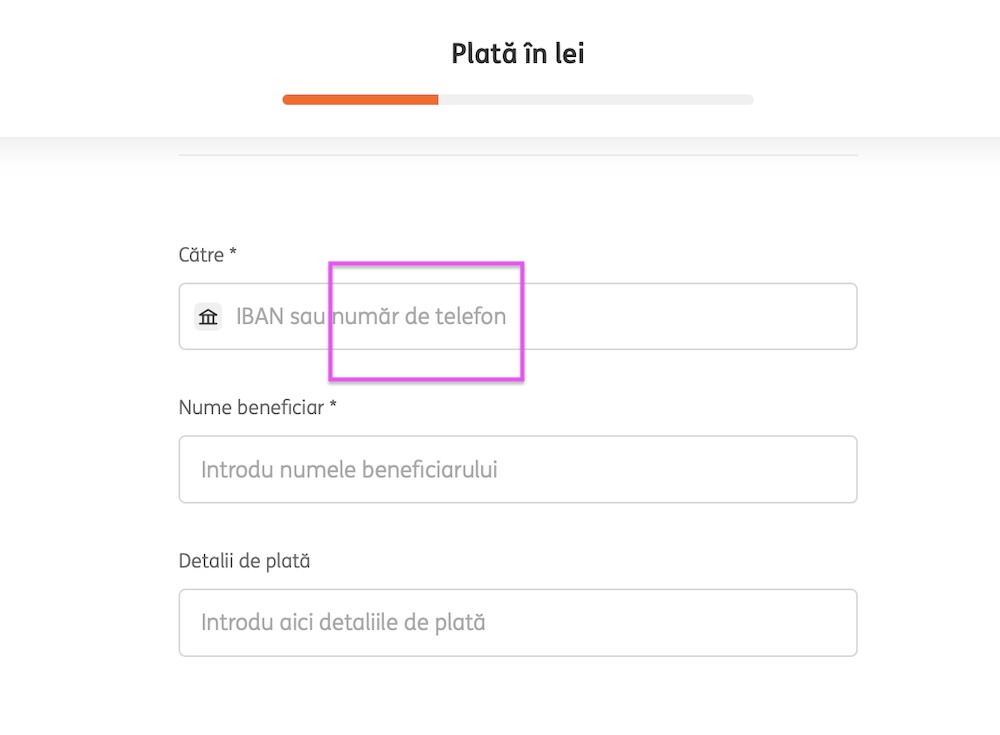Viewport: 1000px width, 735px height.
Task: Focus the IBAN sau număr de telefon field
Action: 518,316
